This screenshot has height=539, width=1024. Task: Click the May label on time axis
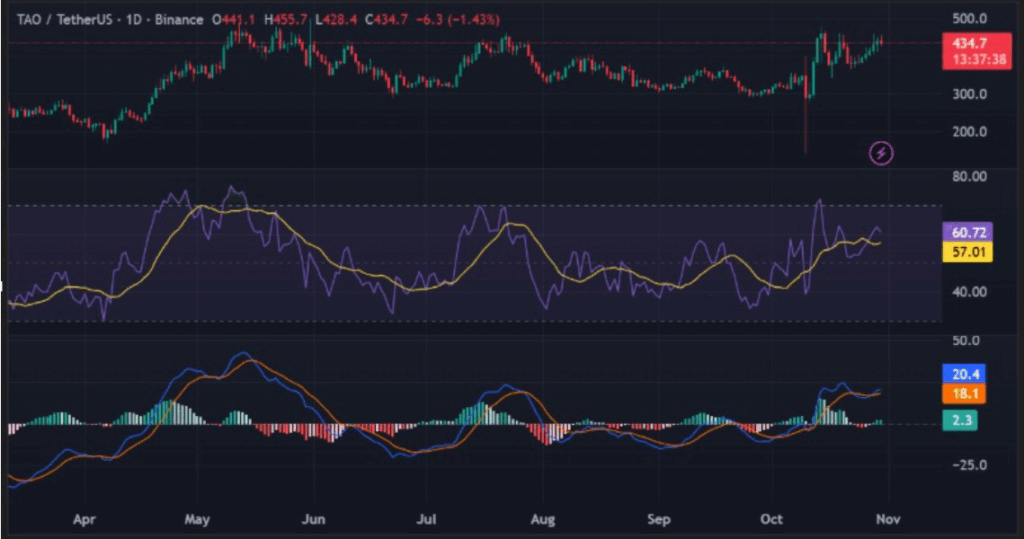point(198,520)
